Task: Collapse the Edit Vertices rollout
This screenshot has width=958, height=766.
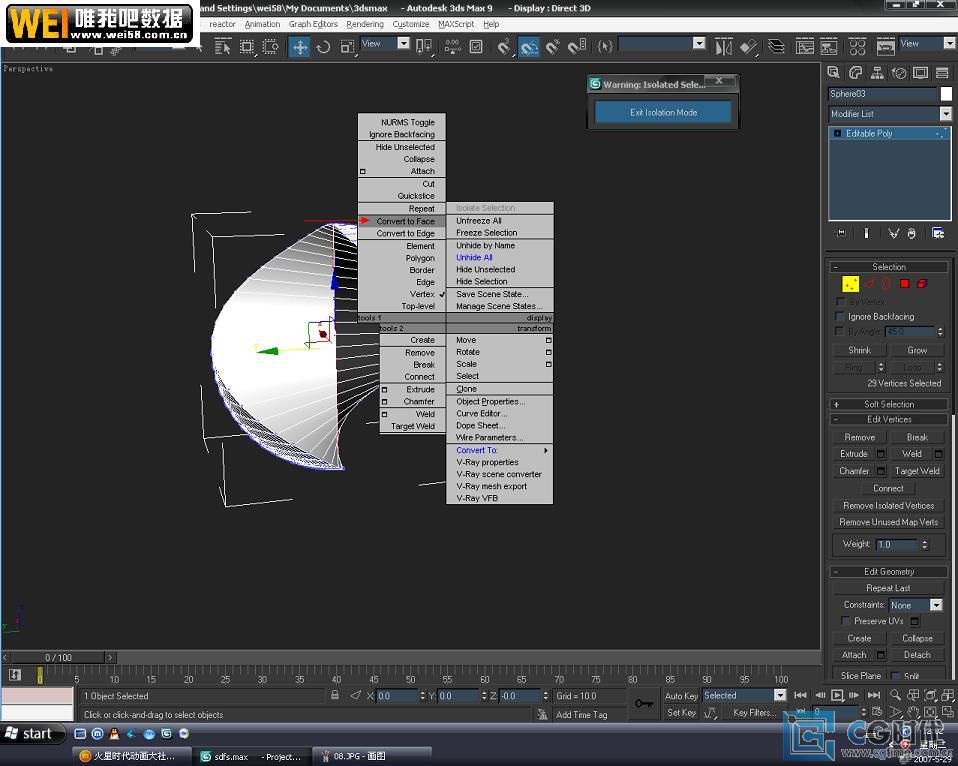Action: click(889, 420)
